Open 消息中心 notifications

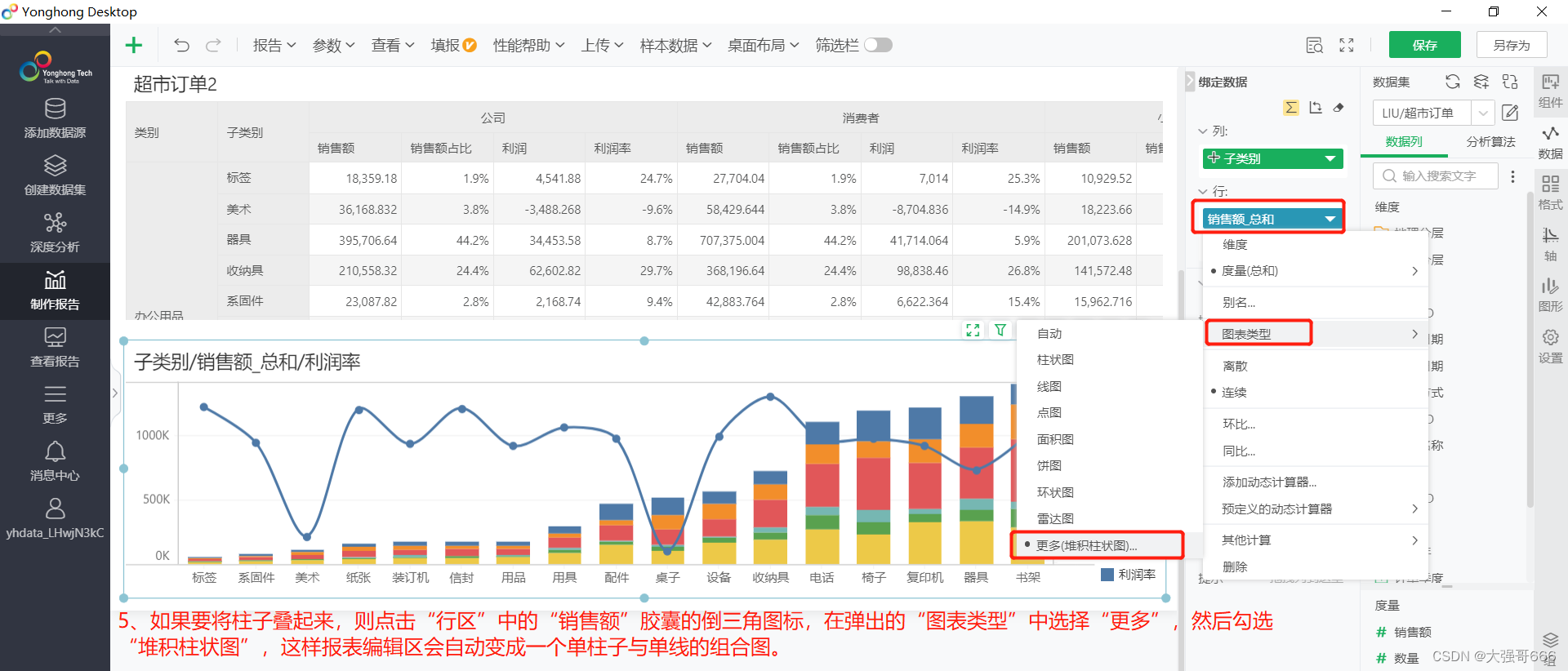tap(55, 462)
